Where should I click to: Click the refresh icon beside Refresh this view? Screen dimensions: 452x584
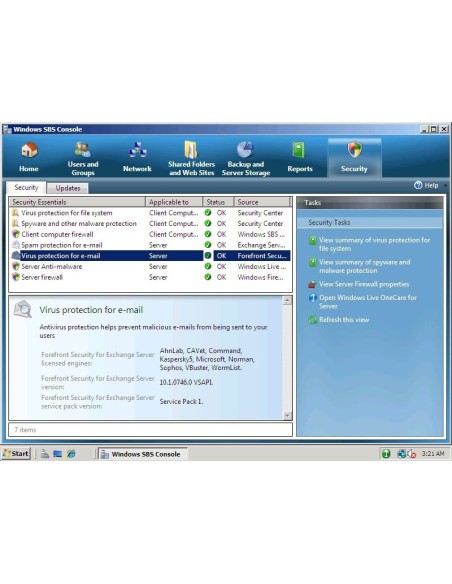tap(312, 320)
